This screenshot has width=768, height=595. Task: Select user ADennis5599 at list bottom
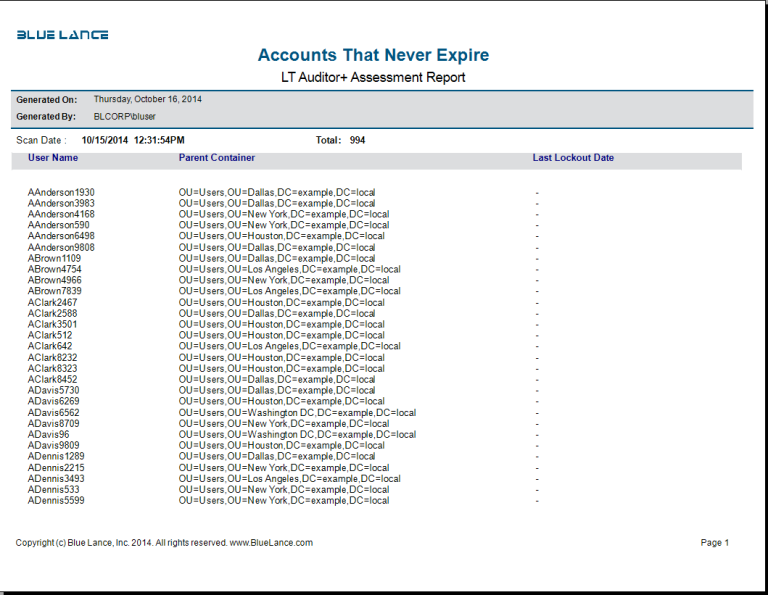[x=56, y=500]
